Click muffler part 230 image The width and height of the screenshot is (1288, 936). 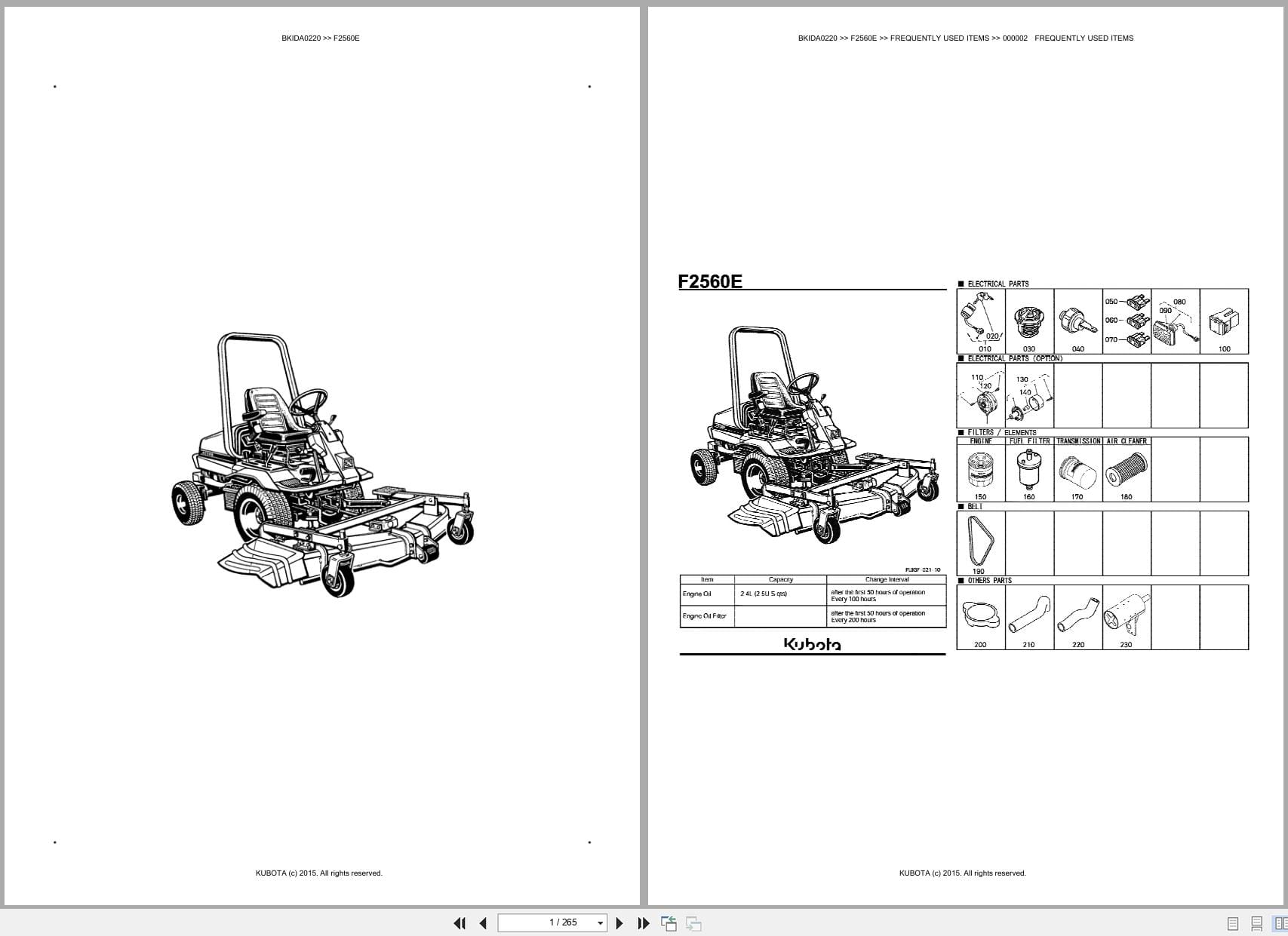click(1127, 613)
